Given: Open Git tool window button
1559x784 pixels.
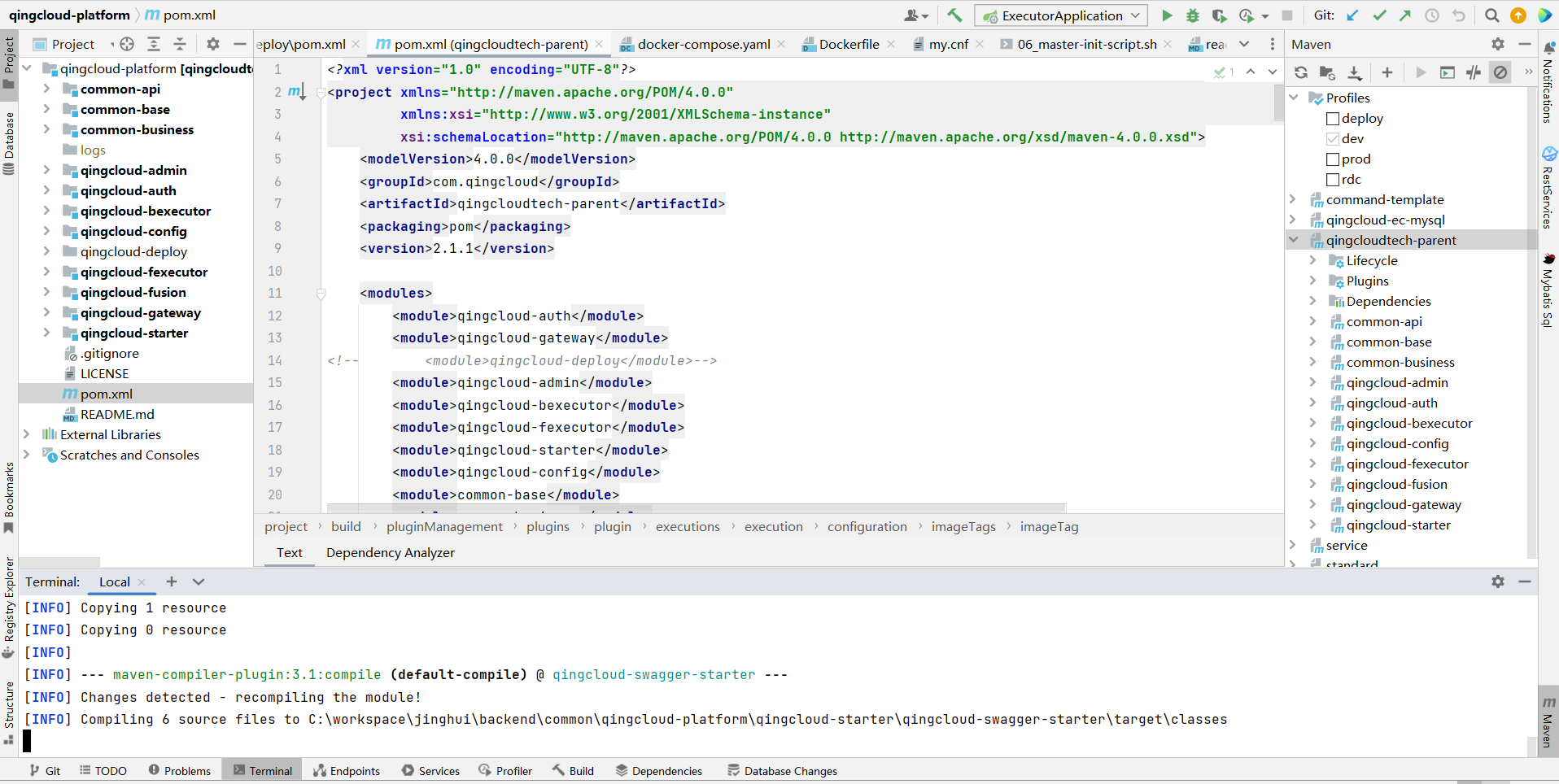Looking at the screenshot, I should pos(45,771).
